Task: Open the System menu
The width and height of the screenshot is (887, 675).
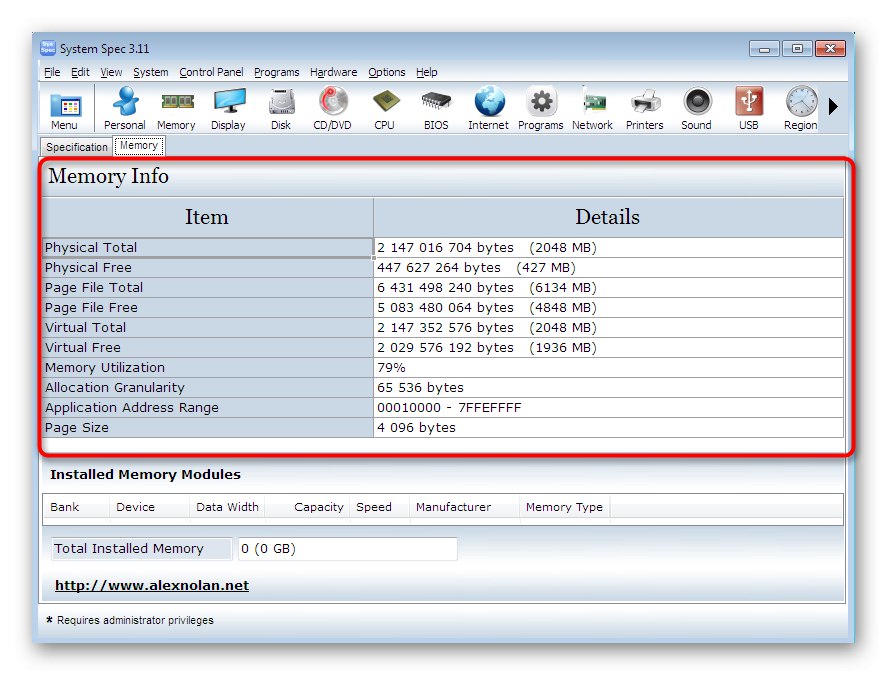Action: point(151,72)
